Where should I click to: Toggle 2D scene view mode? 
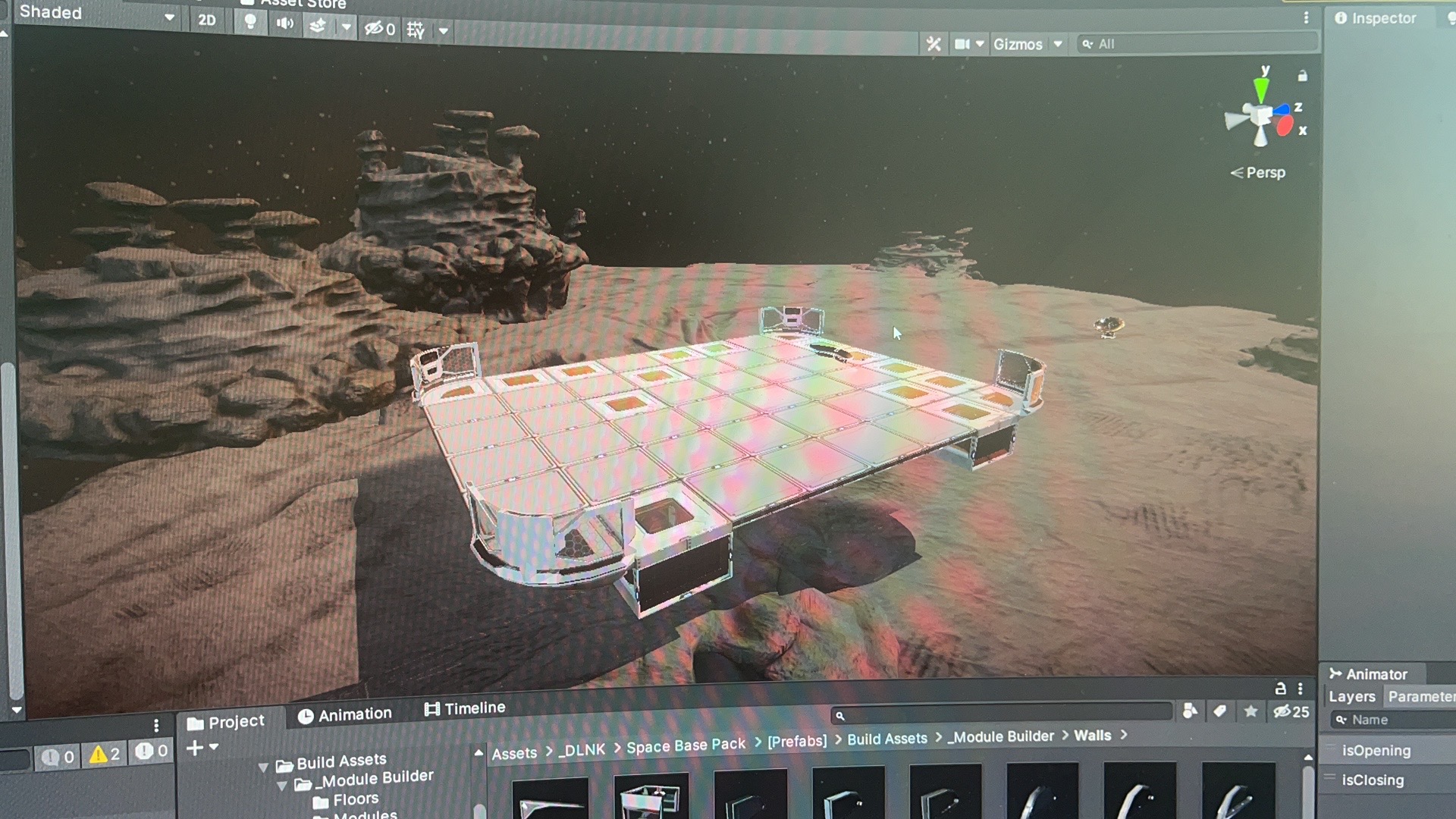[x=207, y=20]
